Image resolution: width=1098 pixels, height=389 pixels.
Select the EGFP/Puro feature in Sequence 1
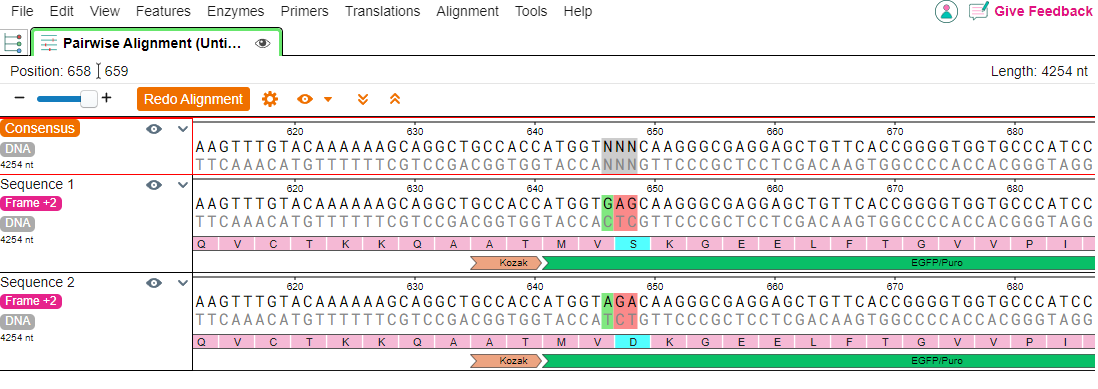pos(818,263)
